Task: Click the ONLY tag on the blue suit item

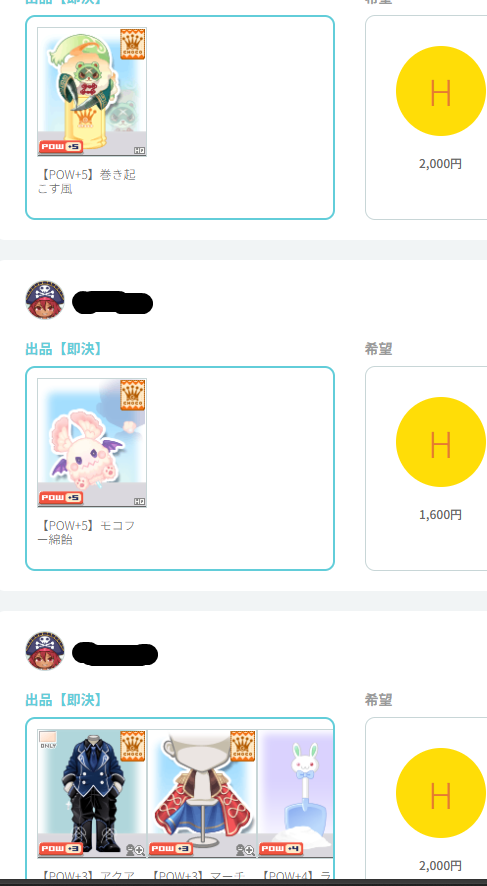Action: (x=48, y=740)
